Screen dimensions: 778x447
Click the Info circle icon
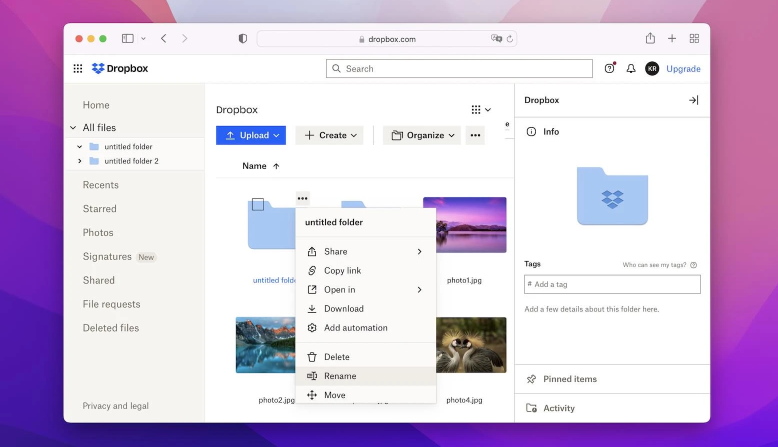(531, 131)
